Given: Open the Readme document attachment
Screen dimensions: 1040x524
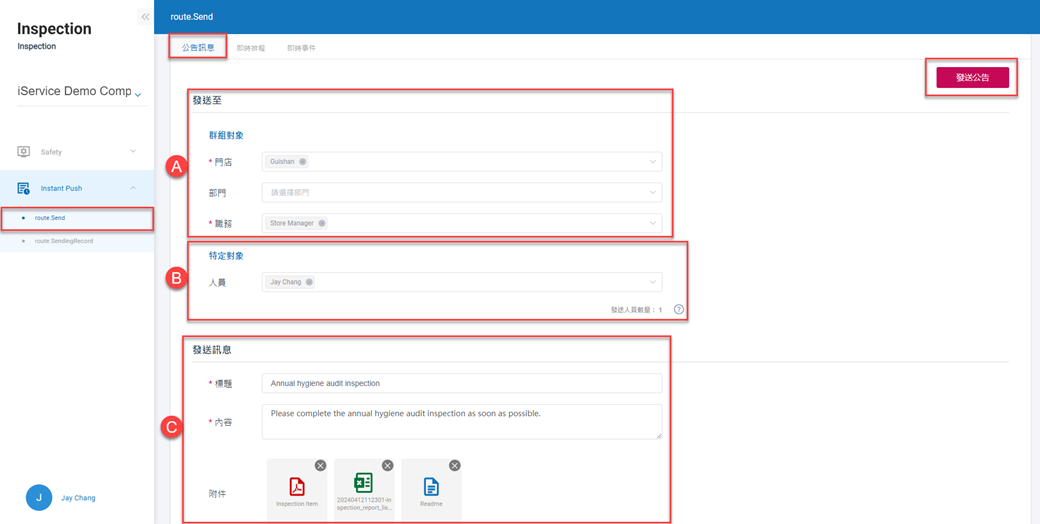Looking at the screenshot, I should coord(431,487).
